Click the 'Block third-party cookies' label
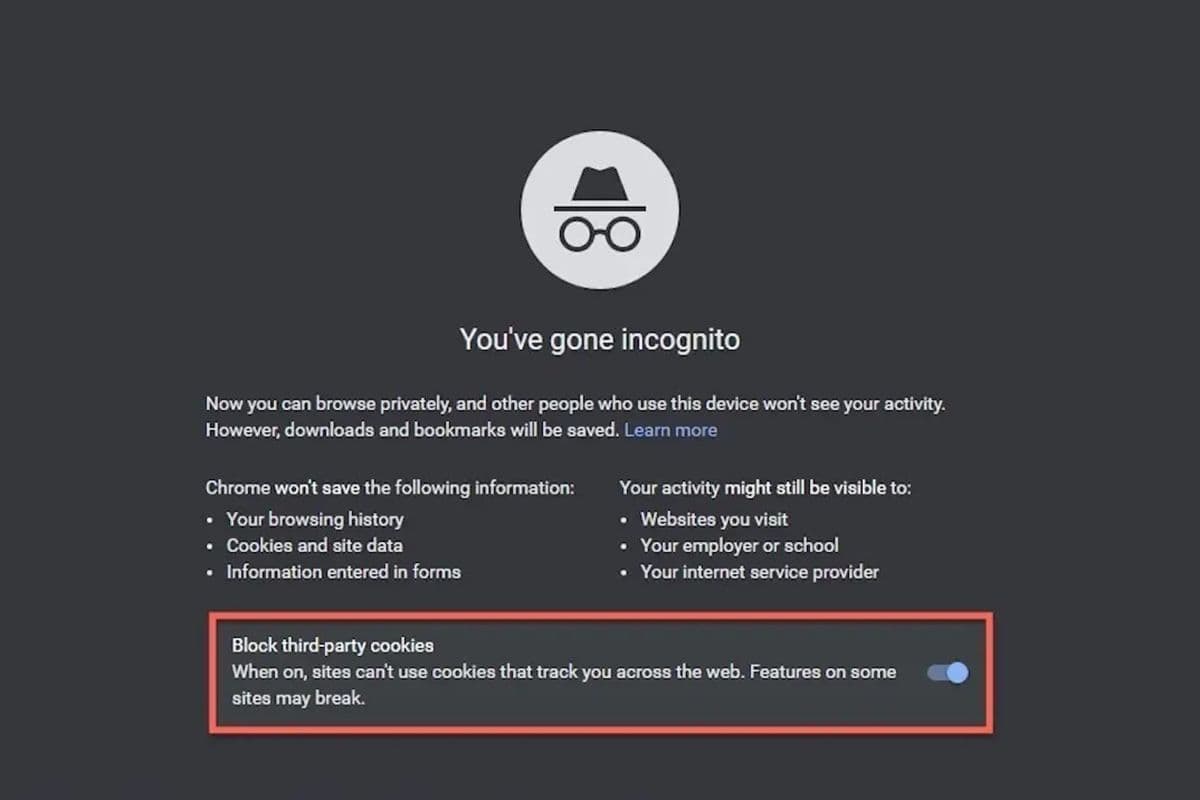Image resolution: width=1200 pixels, height=800 pixels. tap(332, 645)
